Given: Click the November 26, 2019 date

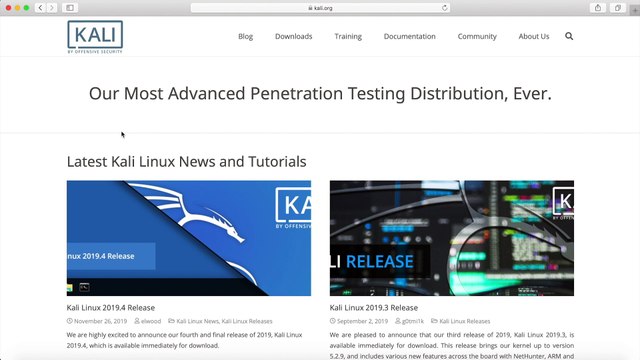Looking at the screenshot, I should point(100,321).
